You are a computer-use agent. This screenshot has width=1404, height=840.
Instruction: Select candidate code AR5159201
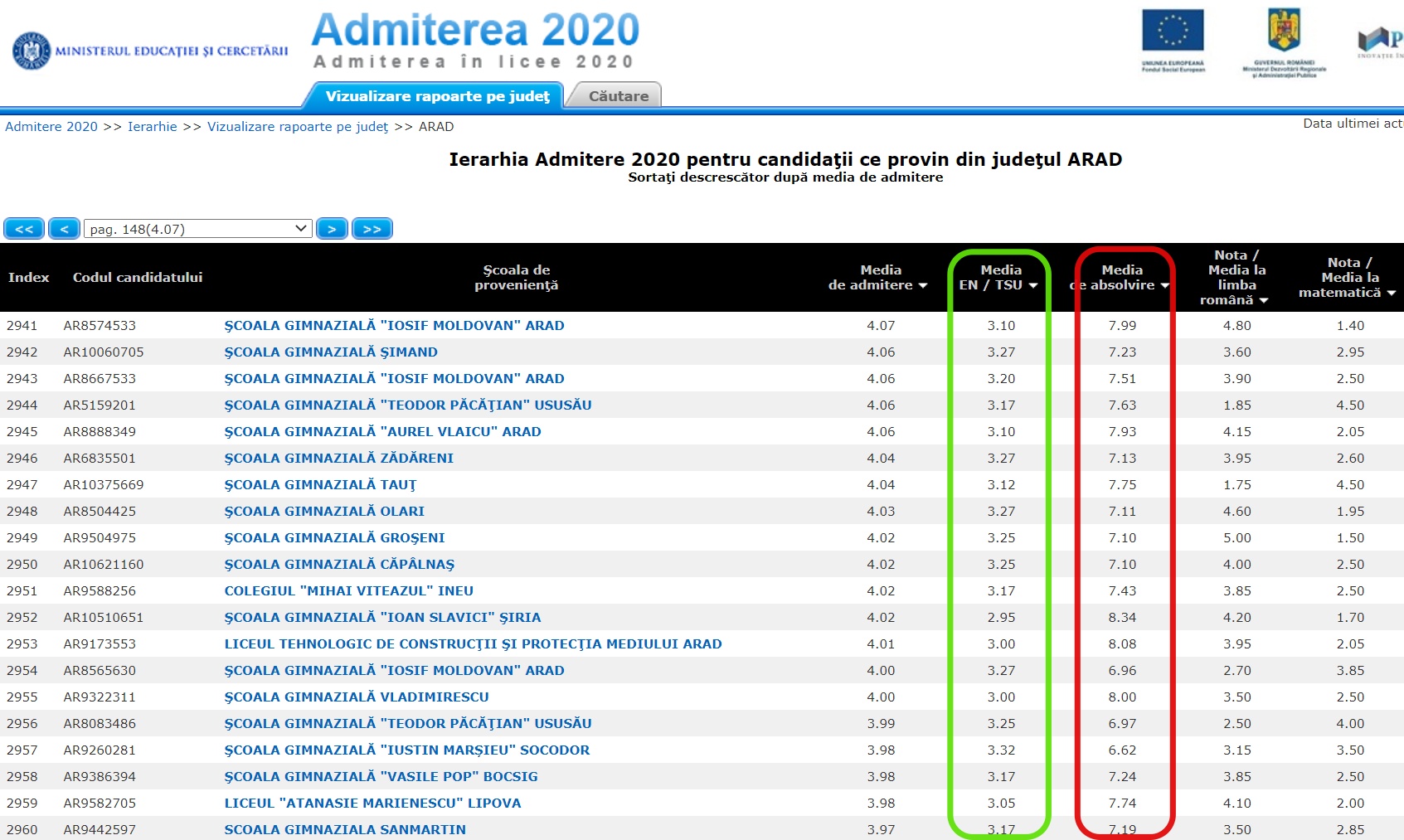100,405
